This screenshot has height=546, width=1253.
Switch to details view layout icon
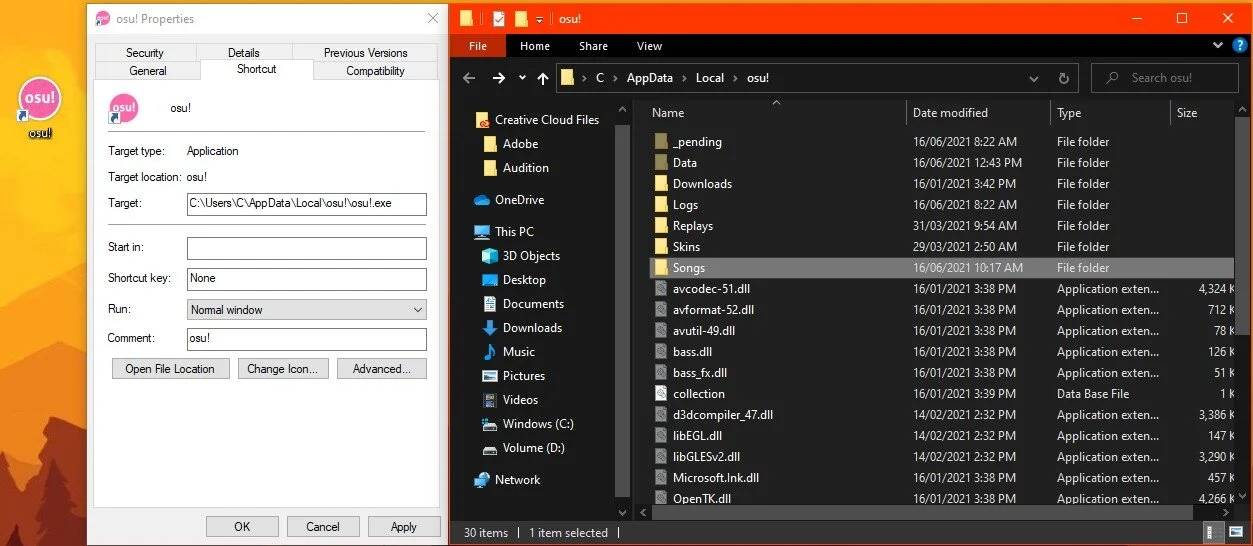point(1213,533)
